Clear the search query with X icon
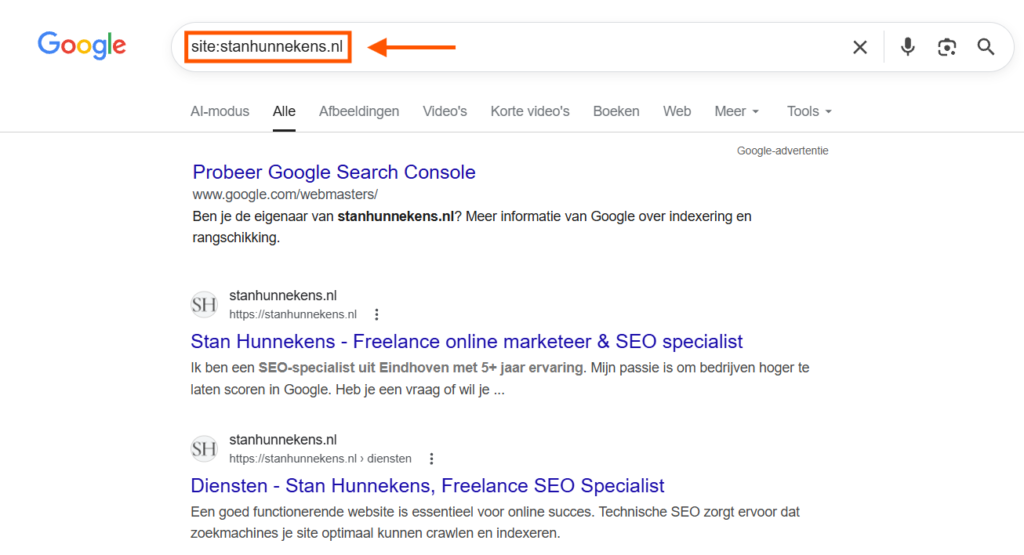This screenshot has height=555, width=1024. 860,47
